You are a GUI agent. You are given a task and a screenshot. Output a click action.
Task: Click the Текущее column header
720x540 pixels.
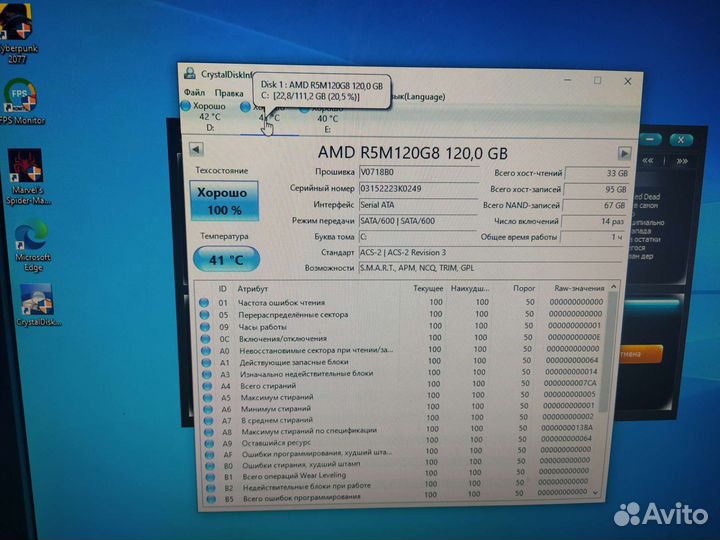tap(428, 288)
